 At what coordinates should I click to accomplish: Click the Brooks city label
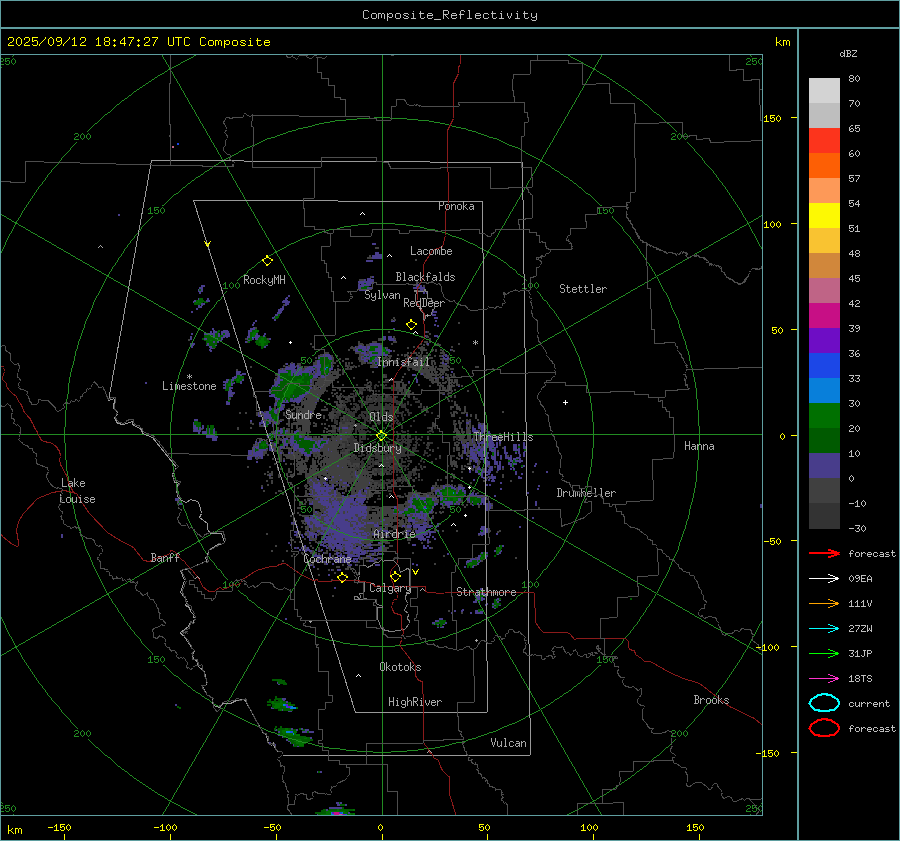pos(711,700)
